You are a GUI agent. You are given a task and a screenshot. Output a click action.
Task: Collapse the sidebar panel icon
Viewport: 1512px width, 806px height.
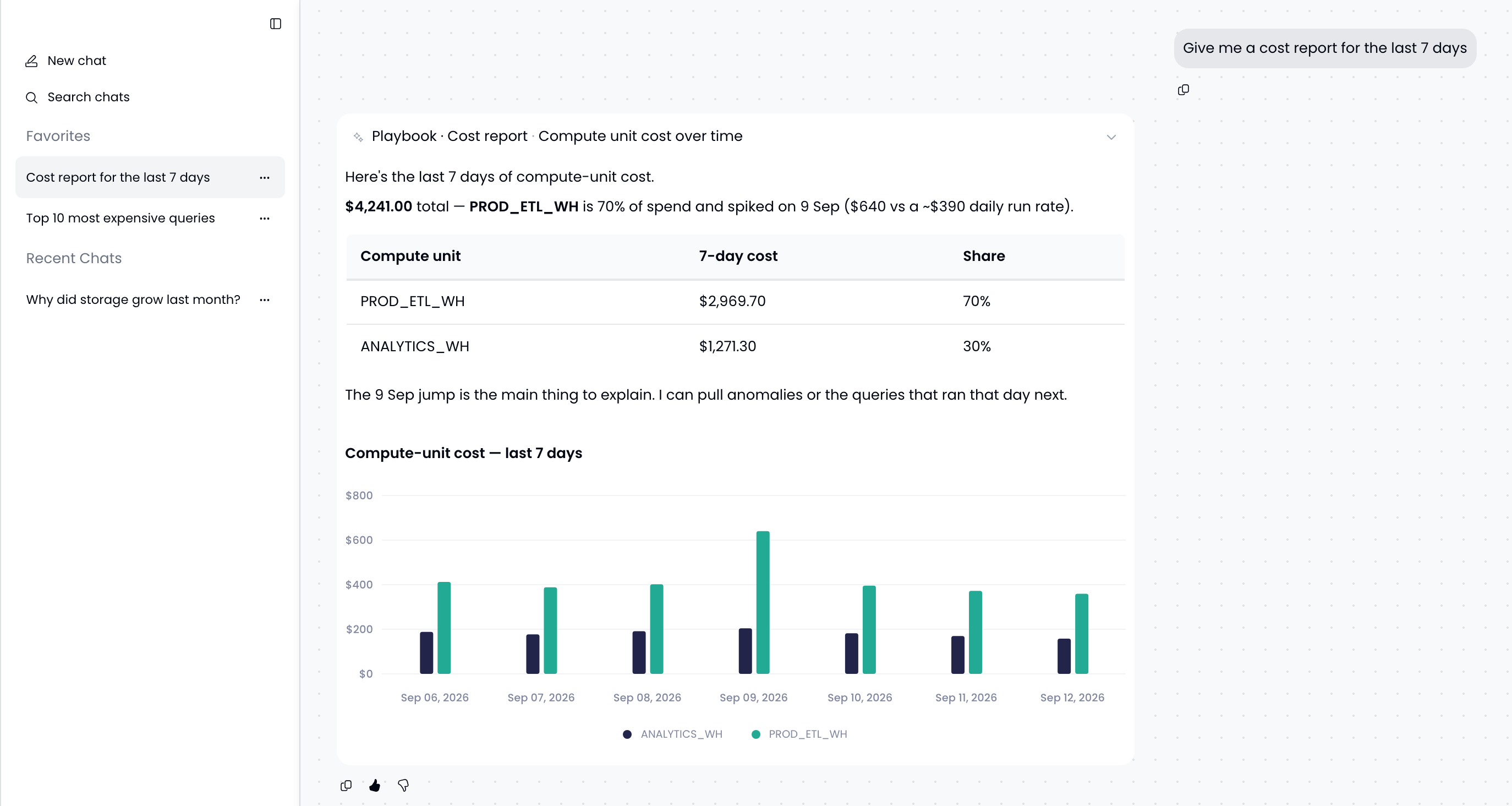[x=275, y=24]
